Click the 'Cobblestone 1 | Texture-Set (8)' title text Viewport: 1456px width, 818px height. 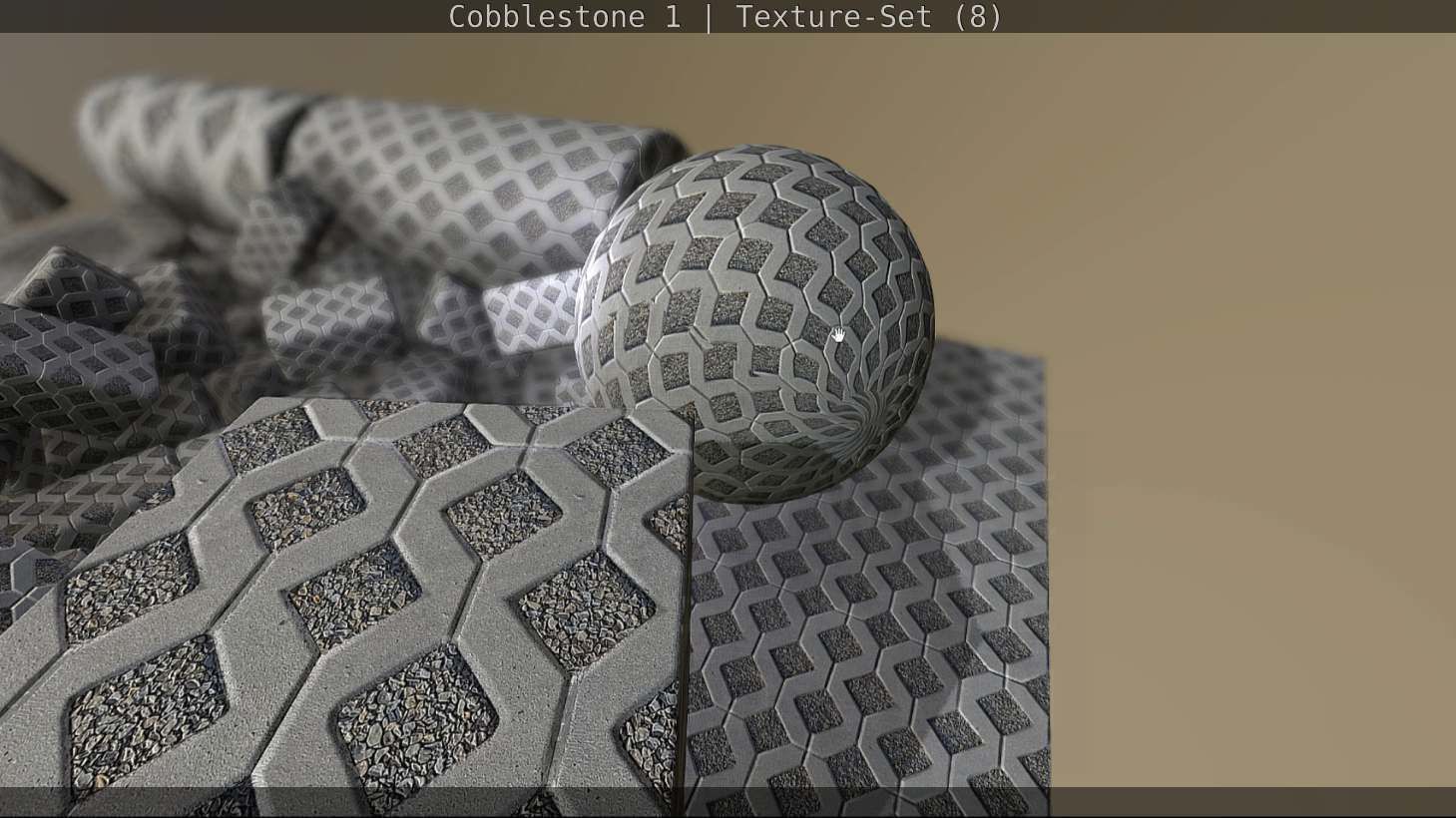[726, 17]
